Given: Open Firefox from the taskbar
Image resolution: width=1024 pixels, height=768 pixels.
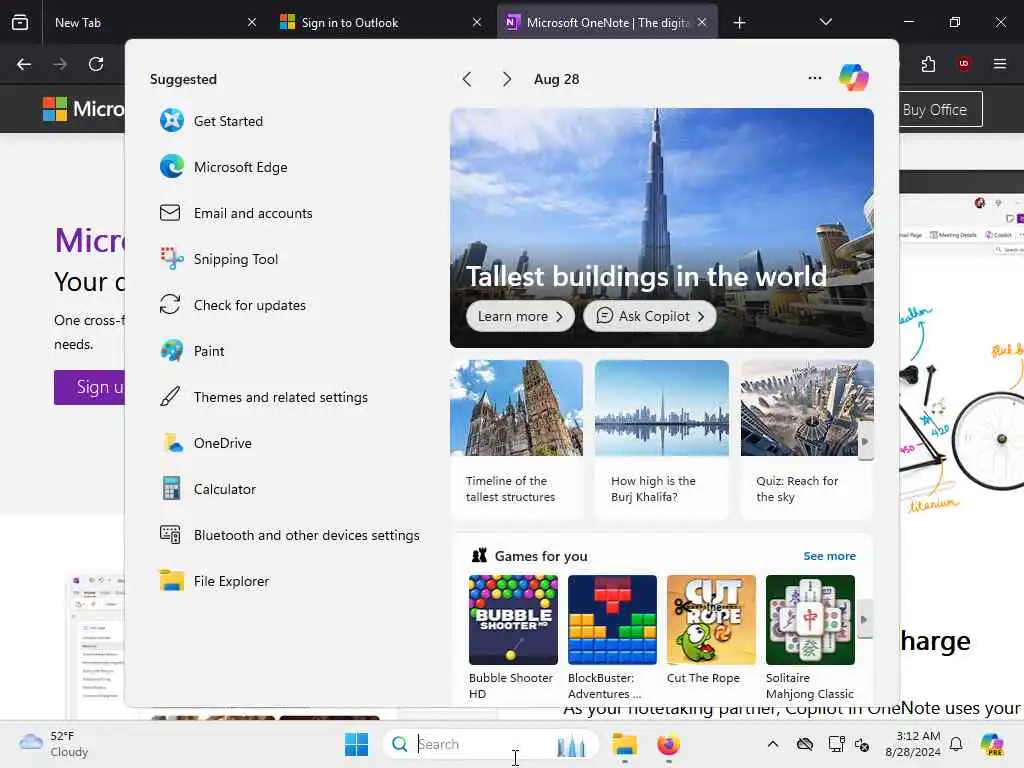Looking at the screenshot, I should pyautogui.click(x=668, y=744).
